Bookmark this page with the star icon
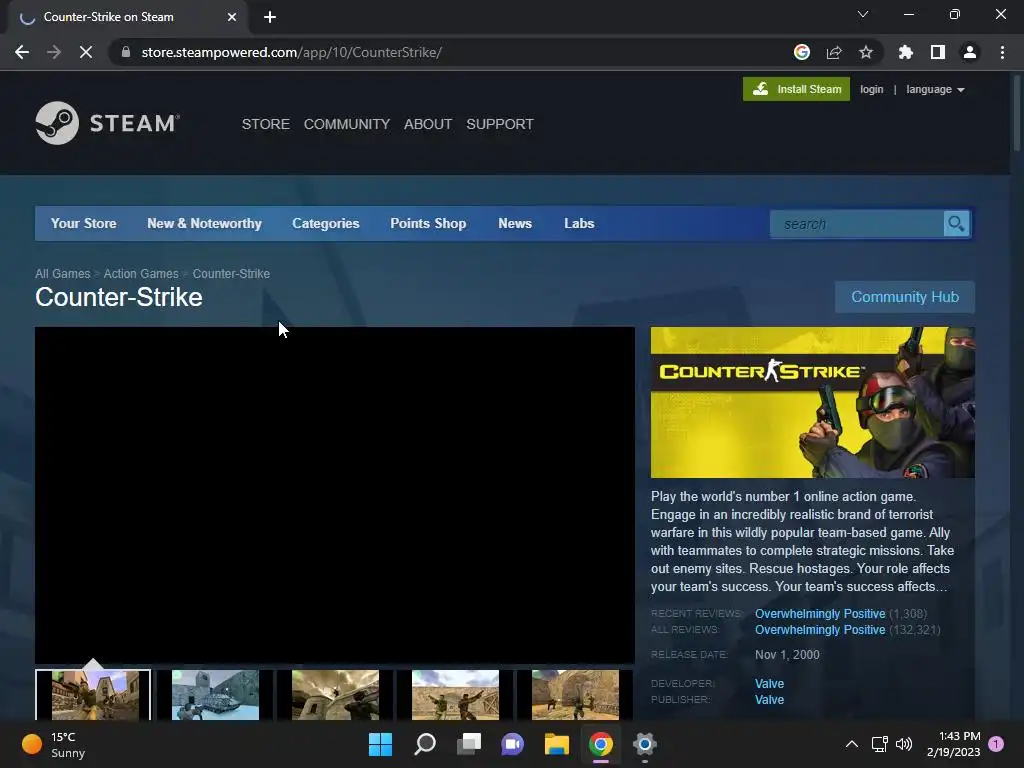The height and width of the screenshot is (768, 1024). pyautogui.click(x=866, y=52)
